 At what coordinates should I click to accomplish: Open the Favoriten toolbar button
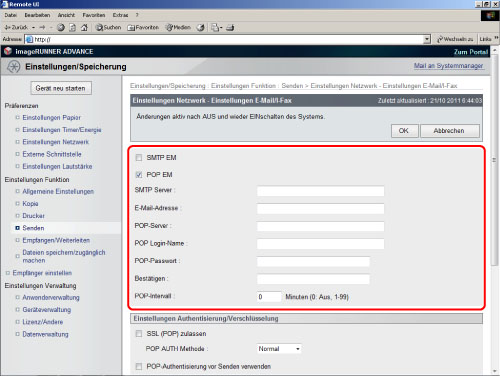[x=143, y=28]
